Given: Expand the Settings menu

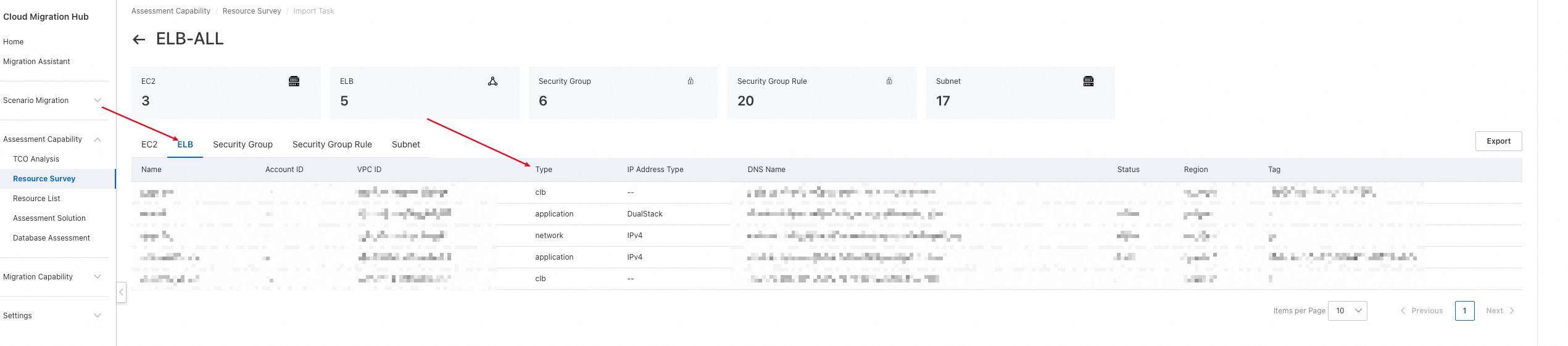Looking at the screenshot, I should (97, 316).
